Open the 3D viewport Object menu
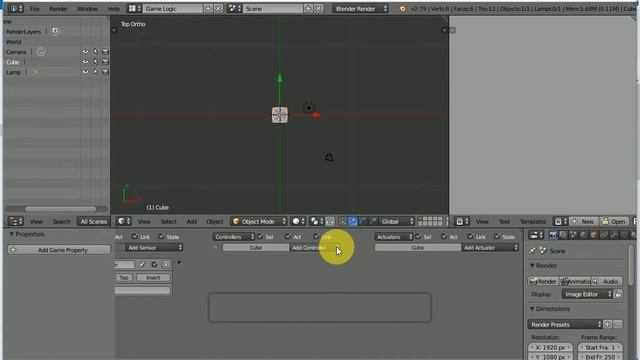640x360 pixels. click(215, 222)
